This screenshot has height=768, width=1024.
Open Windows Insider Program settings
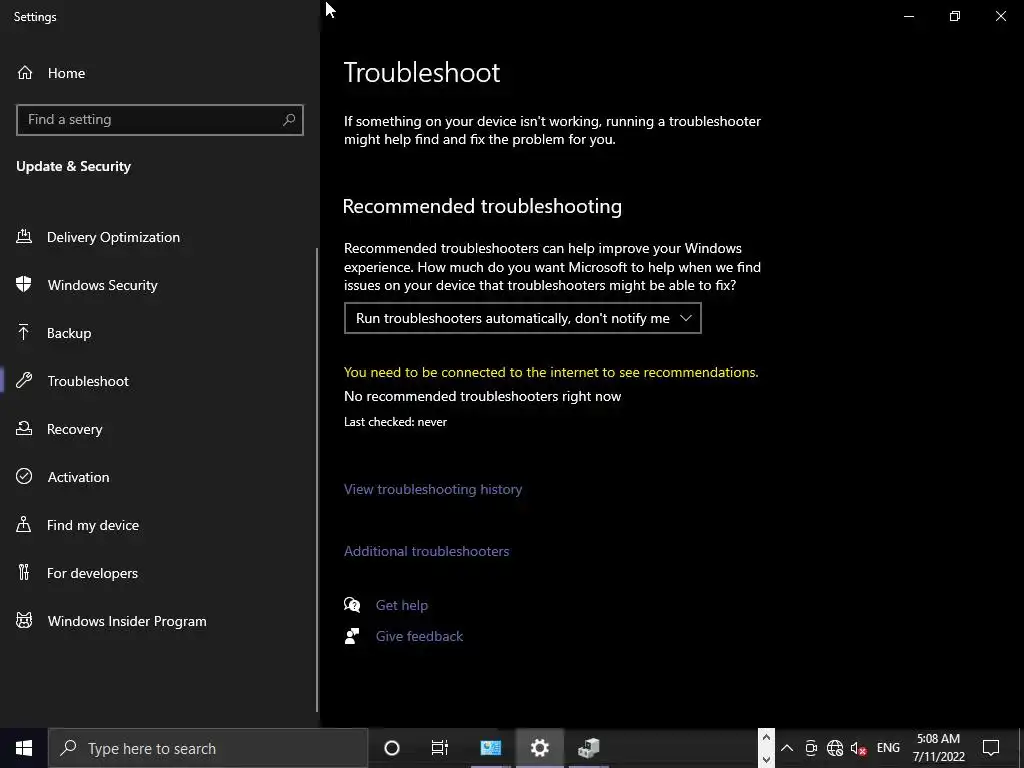click(x=158, y=621)
